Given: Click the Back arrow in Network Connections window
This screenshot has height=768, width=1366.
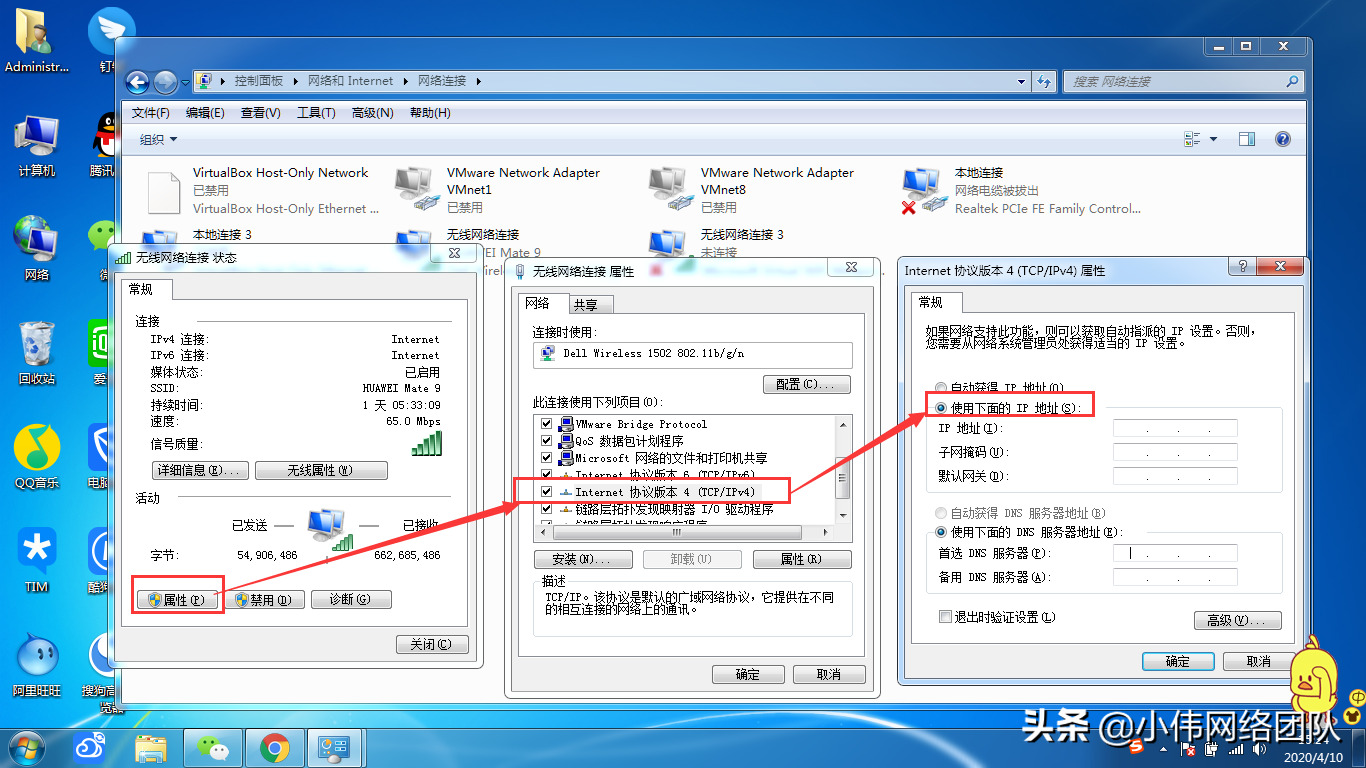Looking at the screenshot, I should coord(138,82).
